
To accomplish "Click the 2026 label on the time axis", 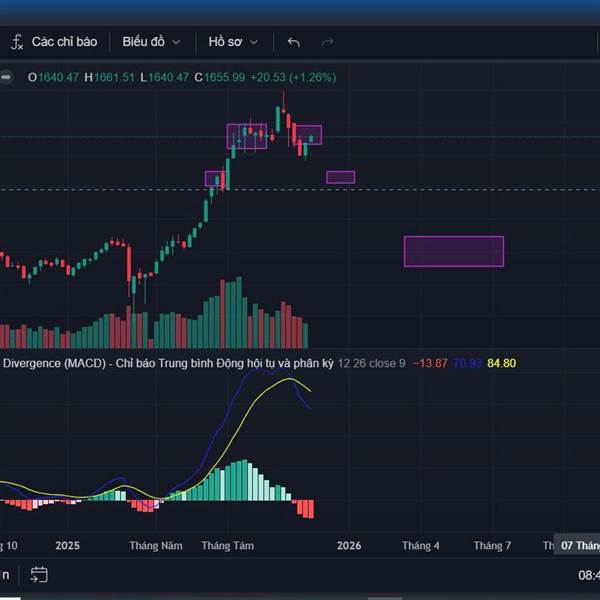I will 349,546.
